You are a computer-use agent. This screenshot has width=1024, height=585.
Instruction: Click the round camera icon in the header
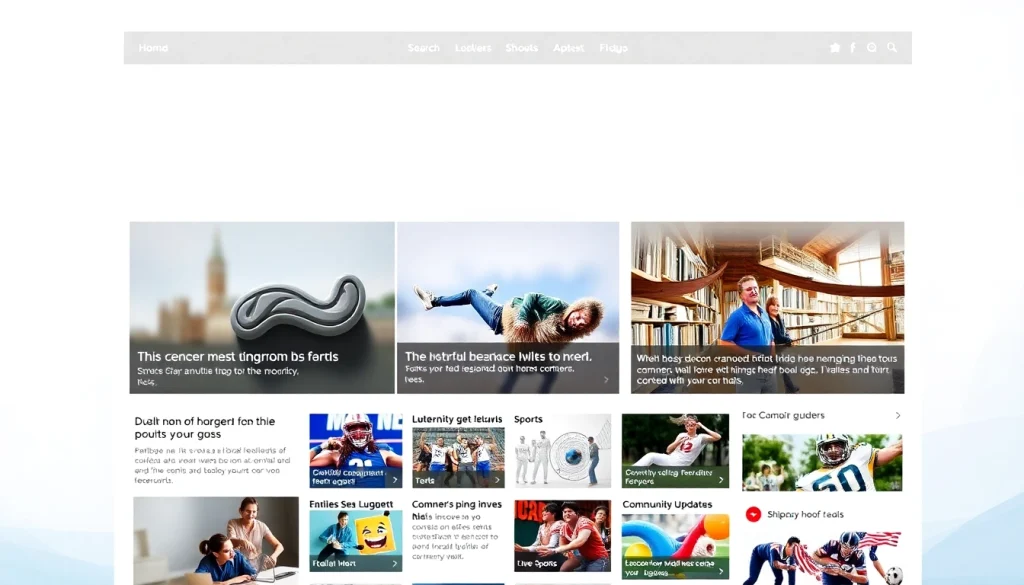pos(872,47)
